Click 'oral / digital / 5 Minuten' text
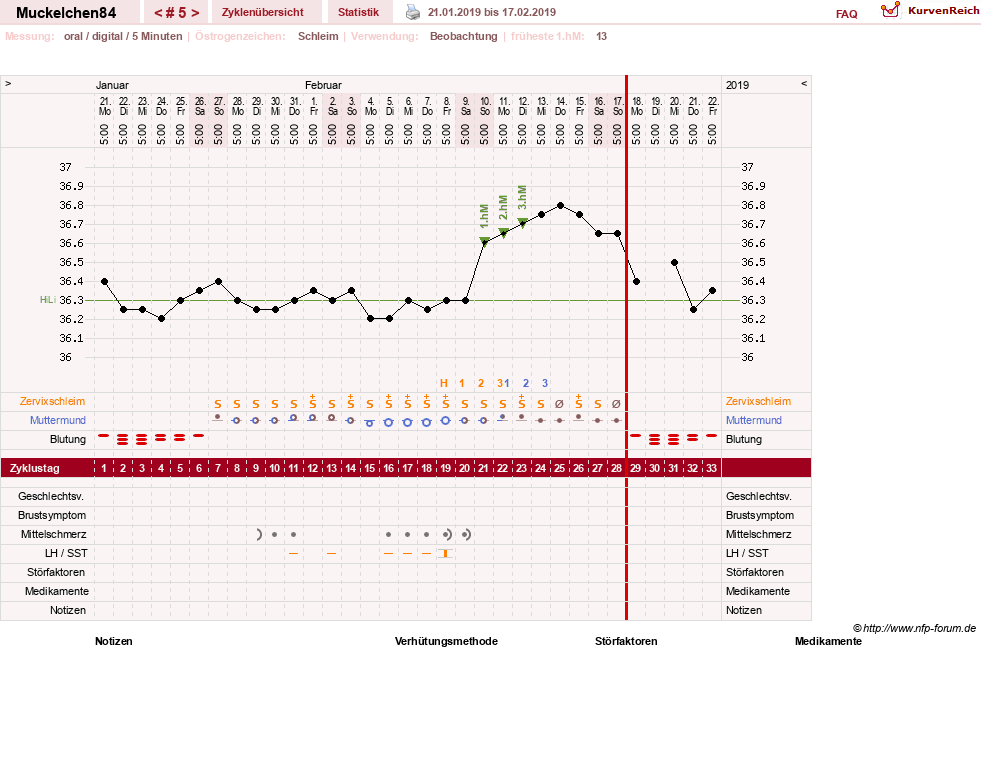The height and width of the screenshot is (760, 981). point(123,36)
